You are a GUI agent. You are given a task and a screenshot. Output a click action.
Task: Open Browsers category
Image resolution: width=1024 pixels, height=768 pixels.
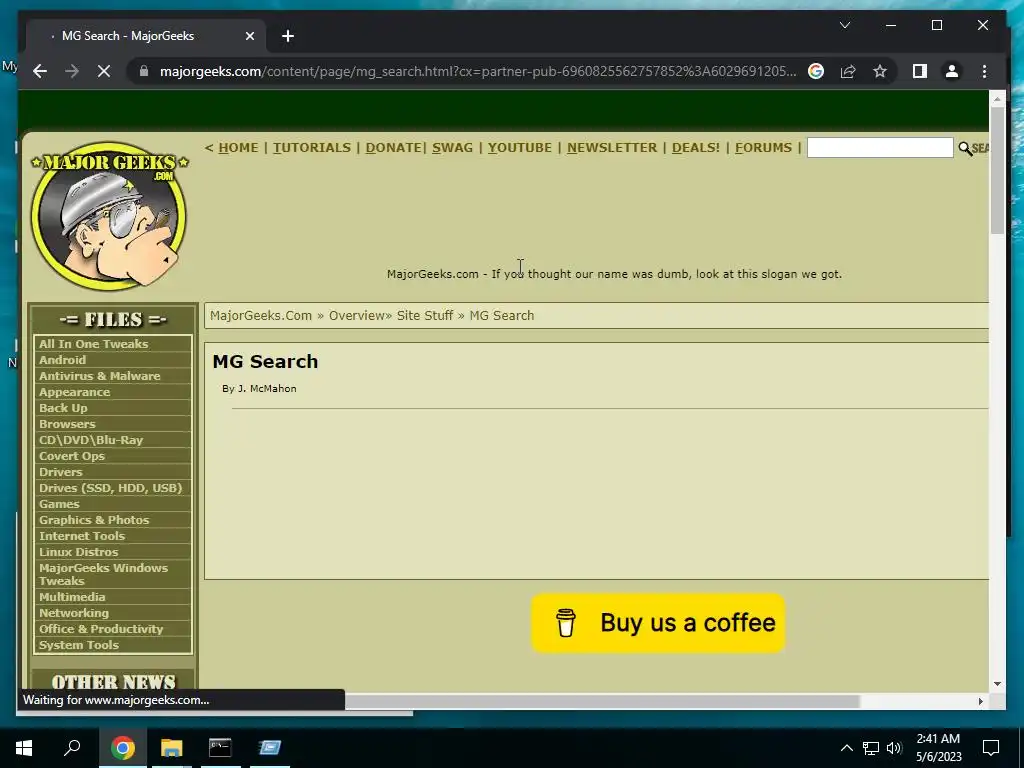pyautogui.click(x=67, y=424)
